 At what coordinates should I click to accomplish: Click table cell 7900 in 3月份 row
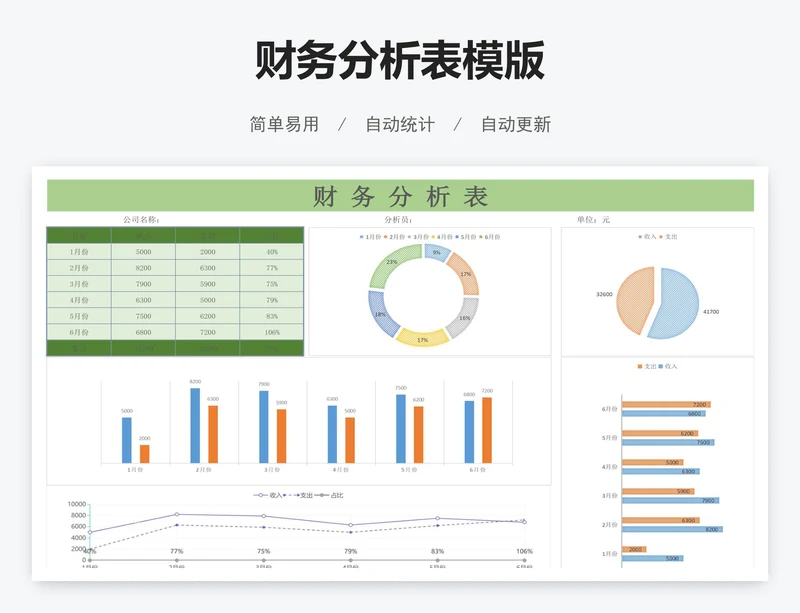(x=143, y=284)
